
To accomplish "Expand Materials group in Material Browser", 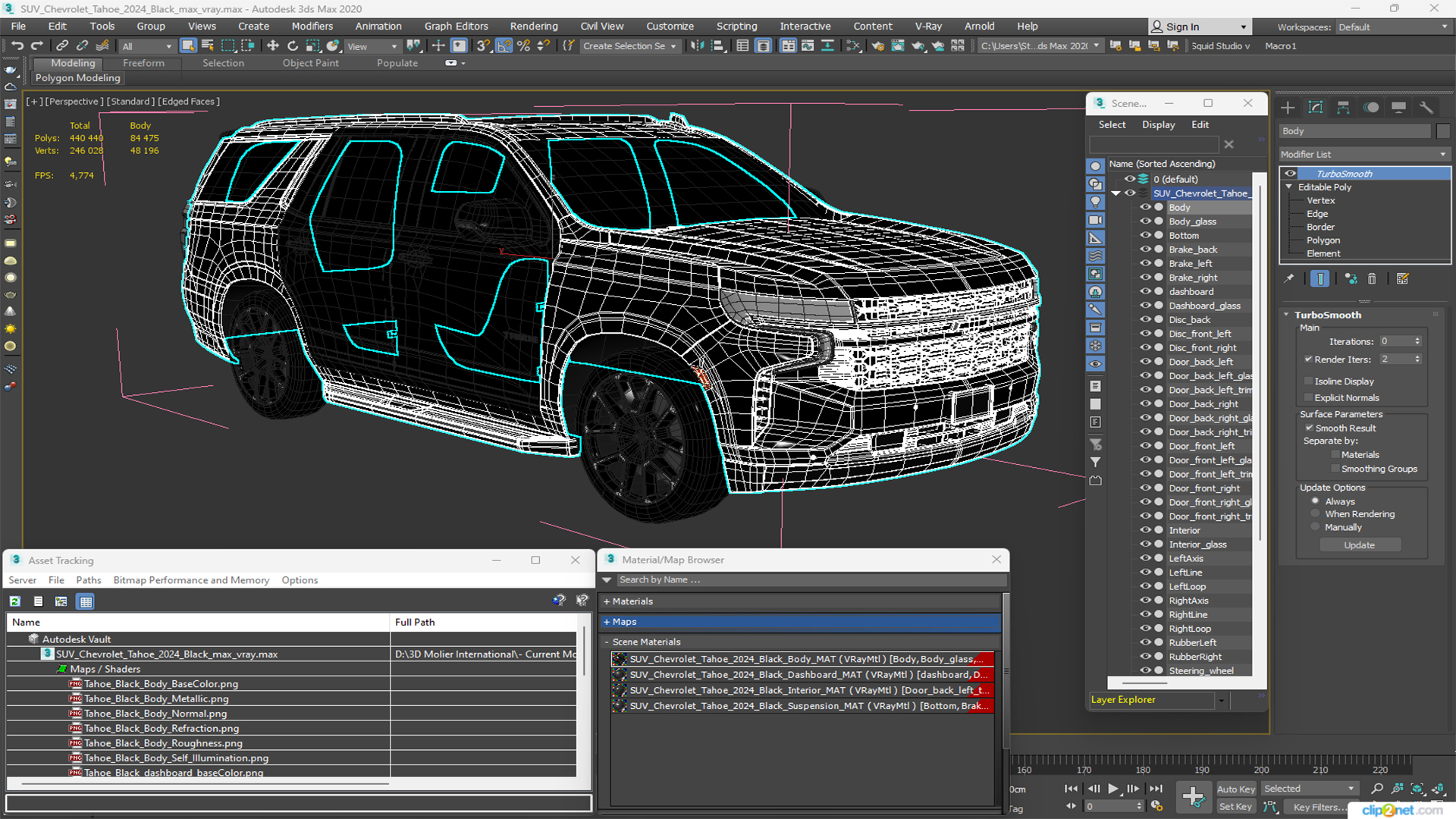I will click(x=606, y=601).
